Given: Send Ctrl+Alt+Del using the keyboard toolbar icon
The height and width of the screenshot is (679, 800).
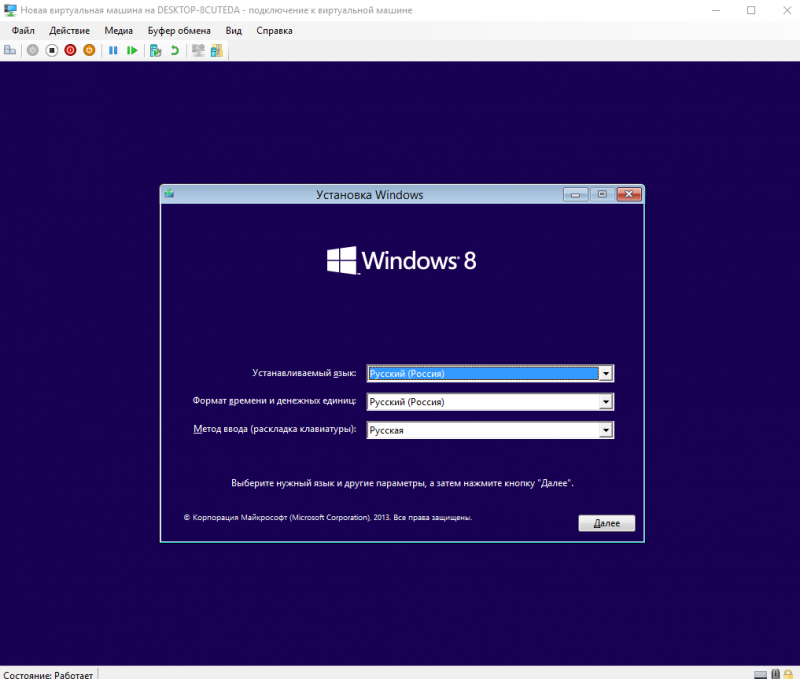Looking at the screenshot, I should (10, 50).
